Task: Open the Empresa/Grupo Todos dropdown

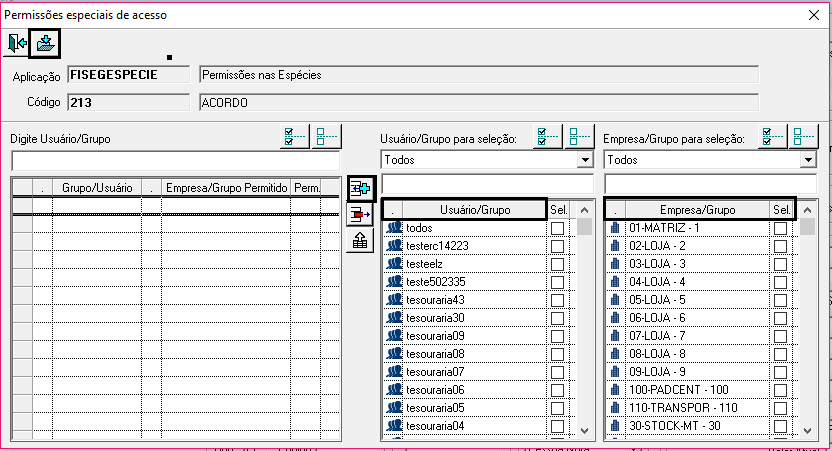Action: [808, 160]
